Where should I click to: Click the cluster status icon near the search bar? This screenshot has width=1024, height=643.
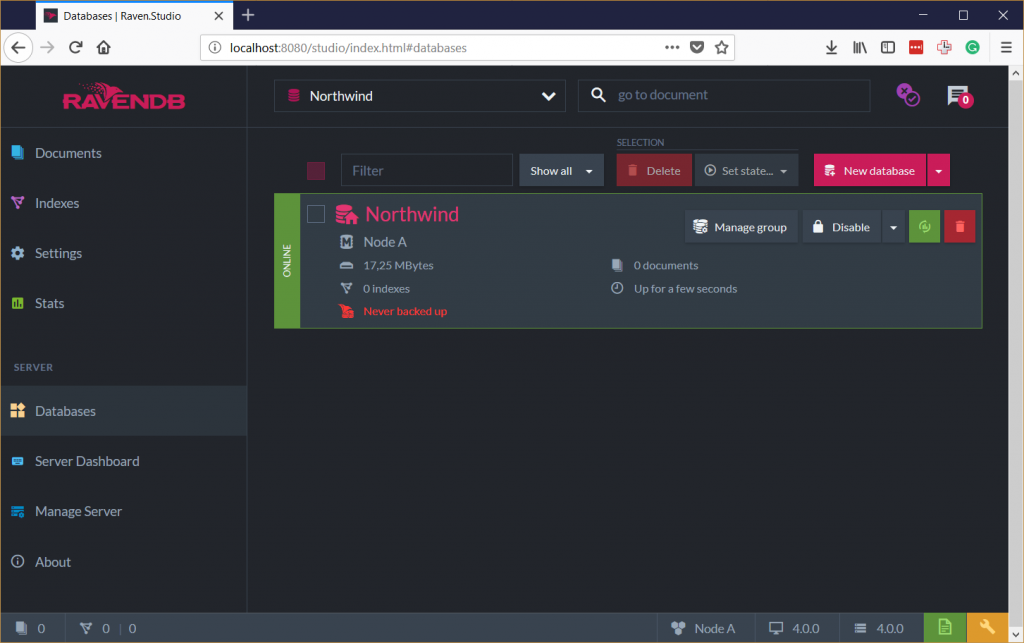pos(908,95)
